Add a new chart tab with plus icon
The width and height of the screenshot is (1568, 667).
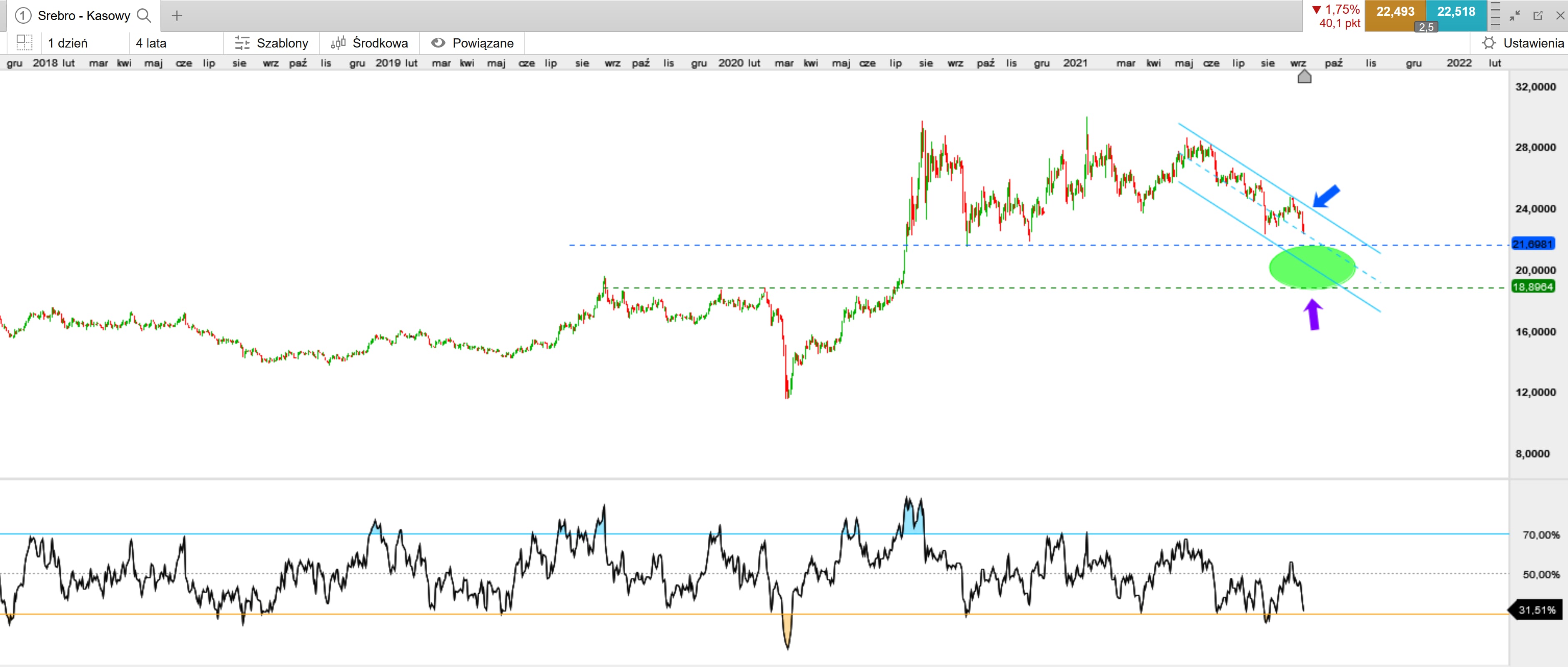click(x=177, y=15)
